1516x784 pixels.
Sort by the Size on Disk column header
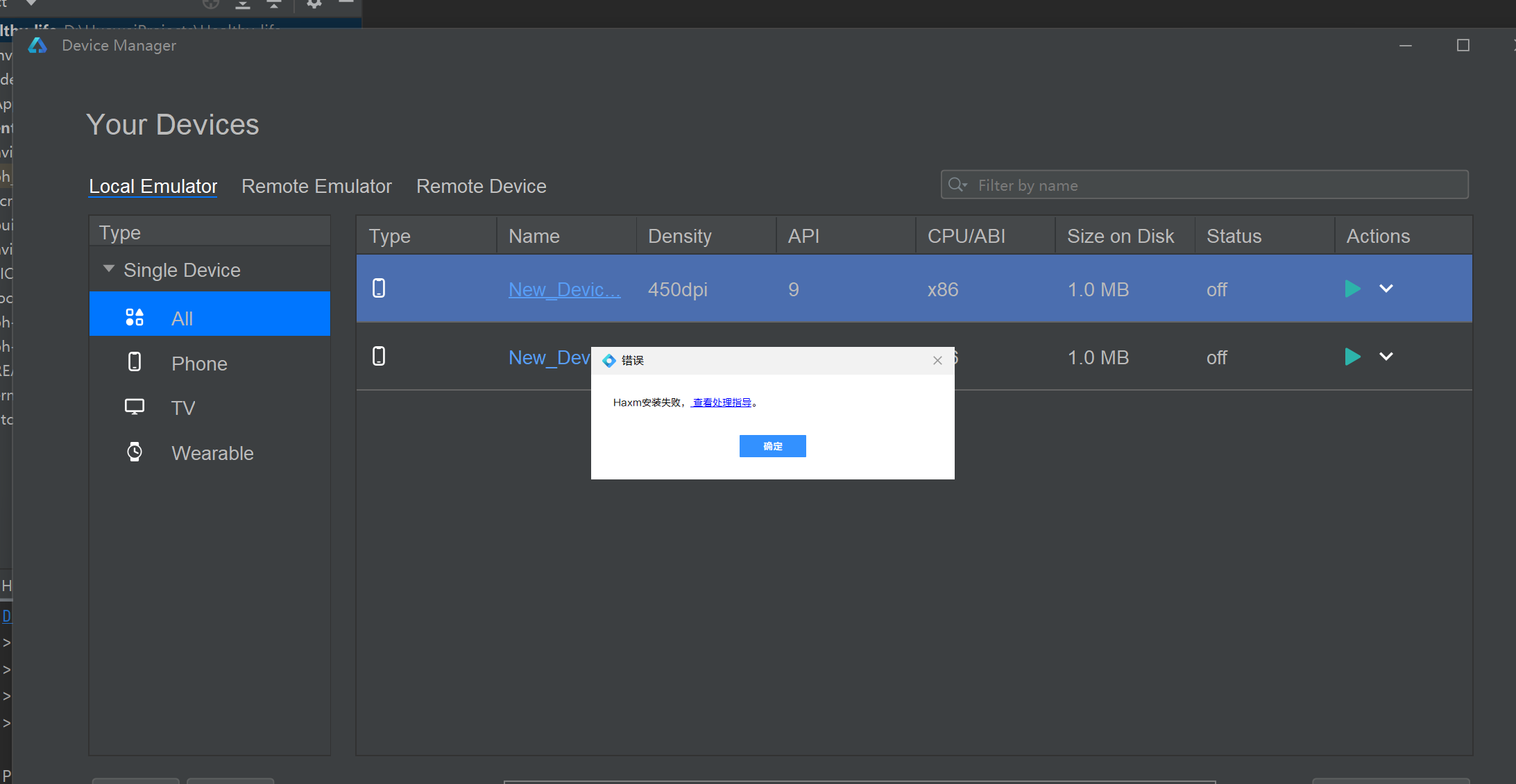1125,236
